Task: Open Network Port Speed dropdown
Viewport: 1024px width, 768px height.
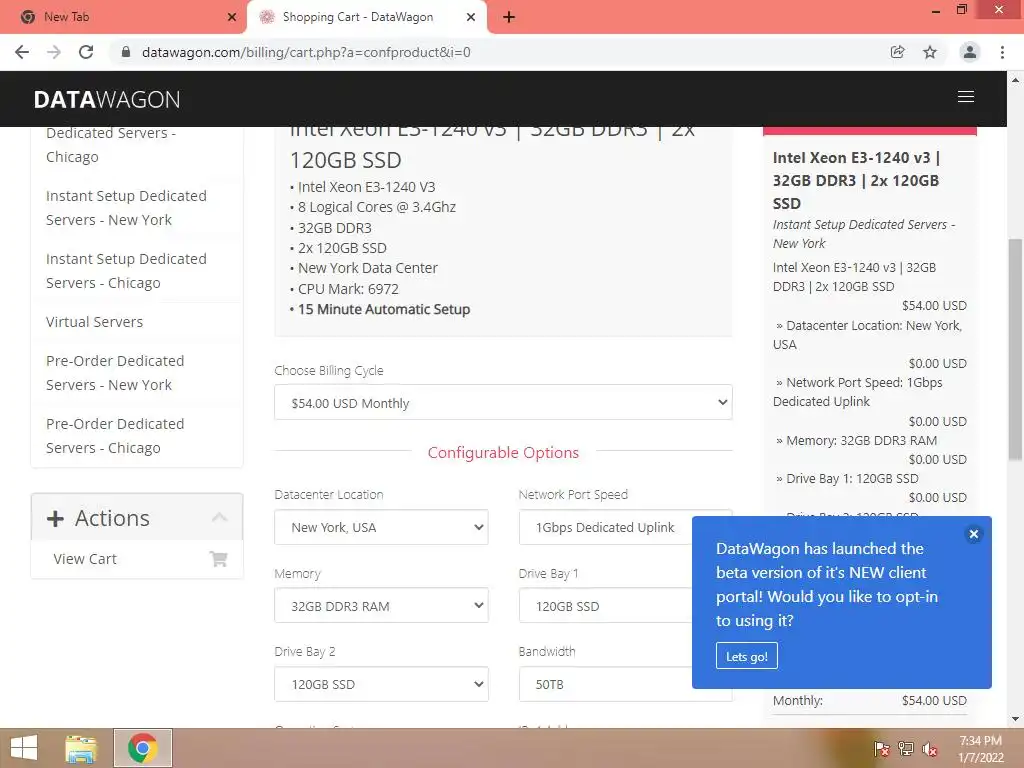Action: 625,527
